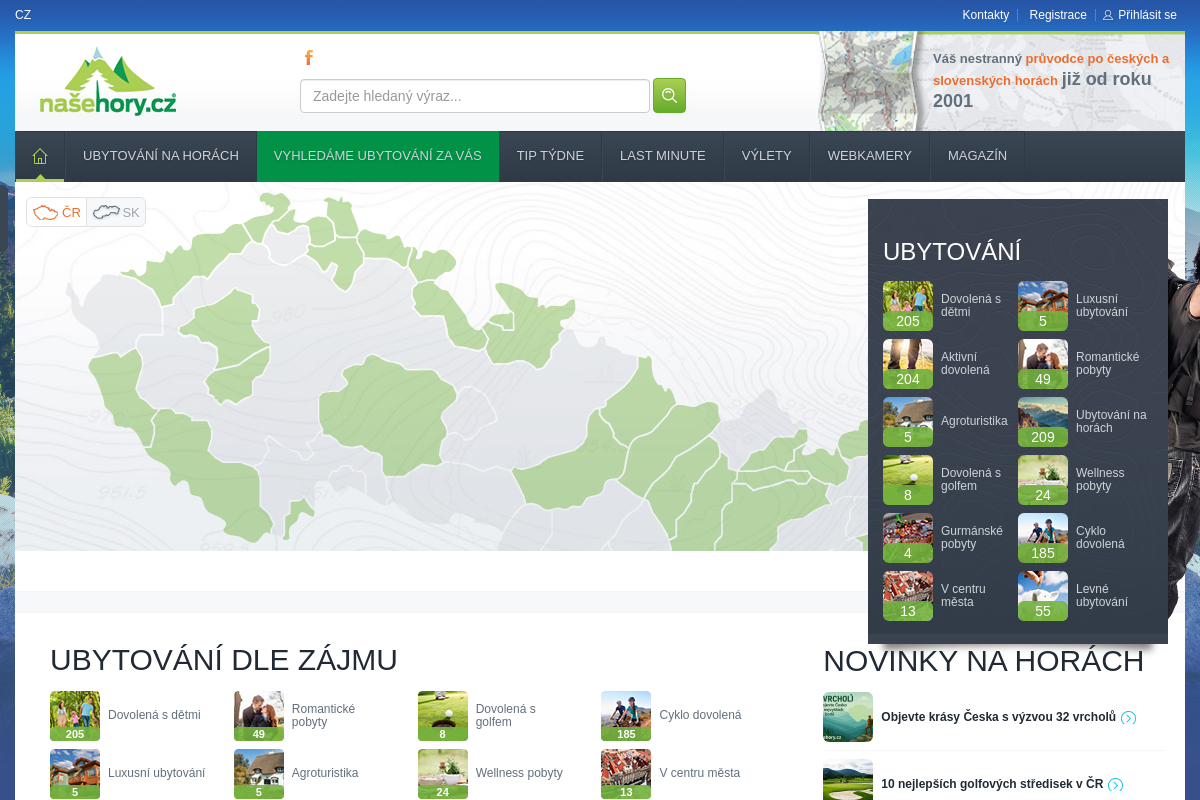Open the Kontakty link
Screen dimensions: 1200x800
(x=986, y=15)
